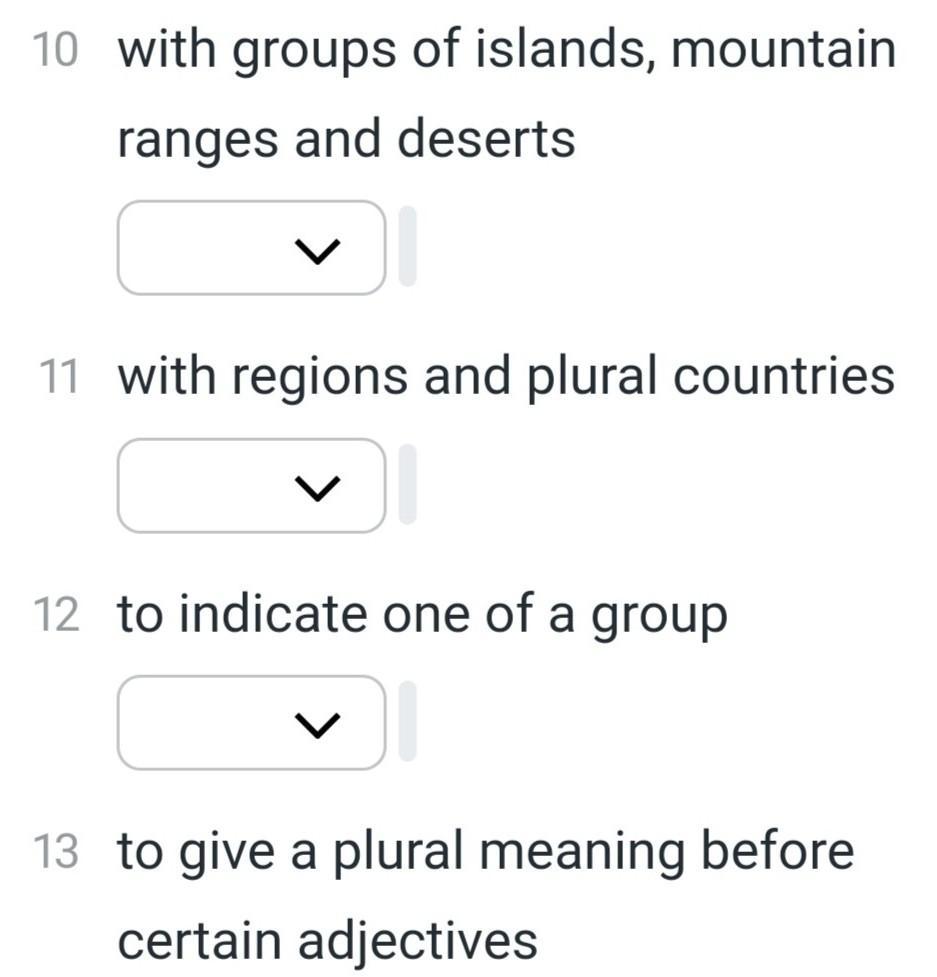This screenshot has width=937, height=977.
Task: Click the text 'with regions and plural countries'
Action: click(506, 378)
